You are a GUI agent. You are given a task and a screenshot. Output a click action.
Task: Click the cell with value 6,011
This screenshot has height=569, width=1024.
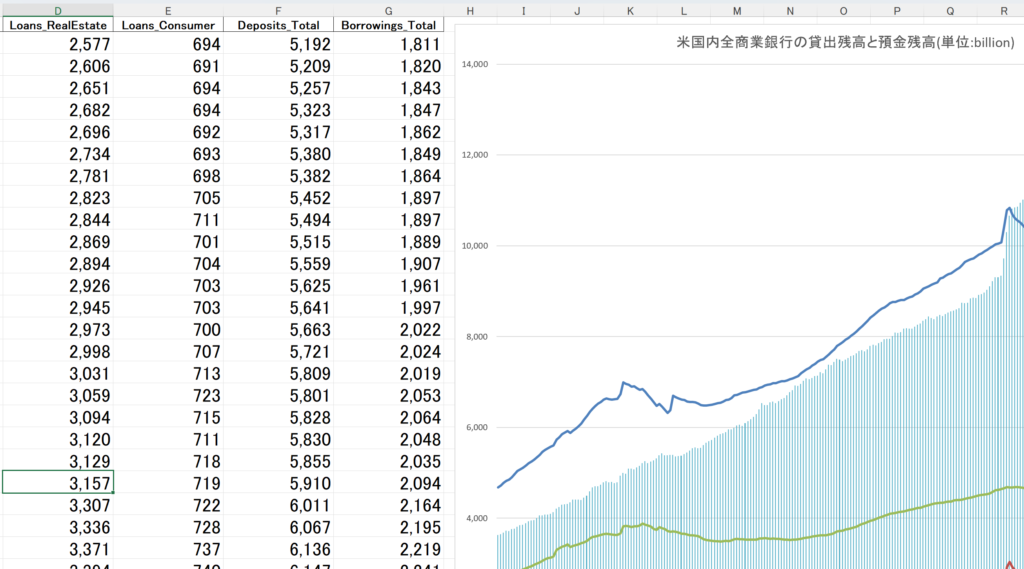click(x=277, y=504)
